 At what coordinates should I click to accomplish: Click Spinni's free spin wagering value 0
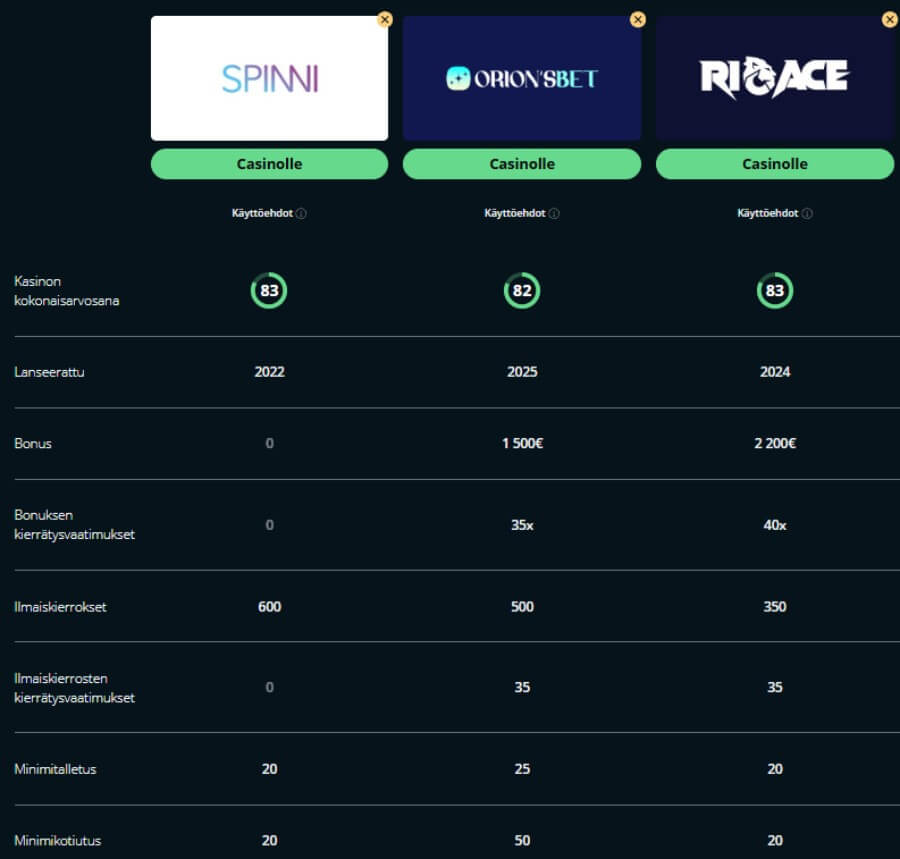pos(269,687)
